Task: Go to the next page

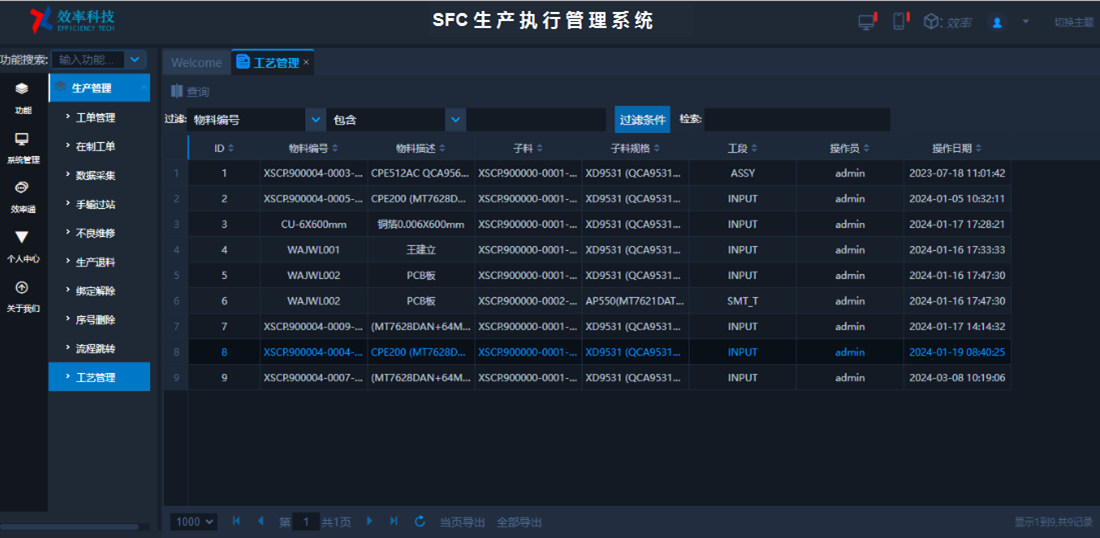Action: (369, 521)
